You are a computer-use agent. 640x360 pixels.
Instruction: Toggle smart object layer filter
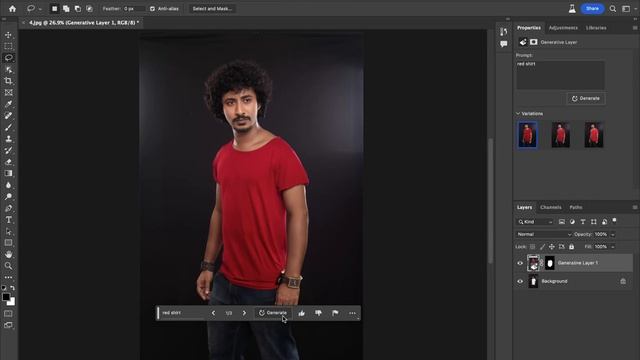[604, 222]
